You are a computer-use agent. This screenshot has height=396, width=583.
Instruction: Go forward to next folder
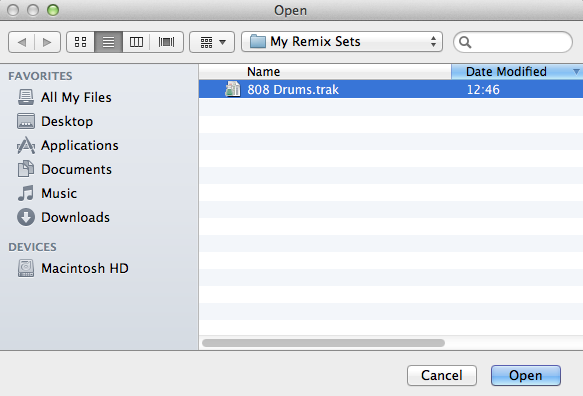tap(47, 42)
